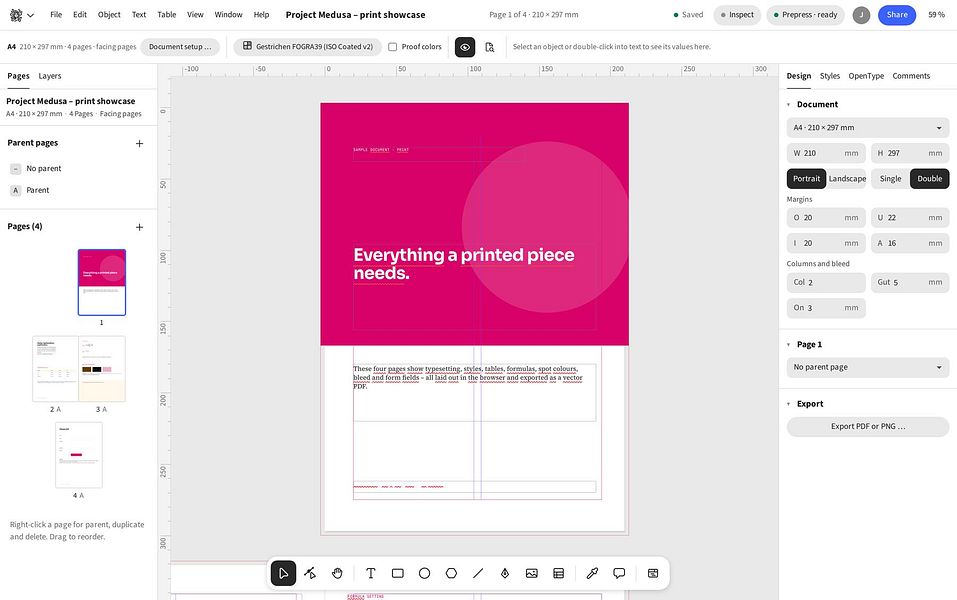Collapse the Export section
957x600 pixels.
tap(789, 404)
